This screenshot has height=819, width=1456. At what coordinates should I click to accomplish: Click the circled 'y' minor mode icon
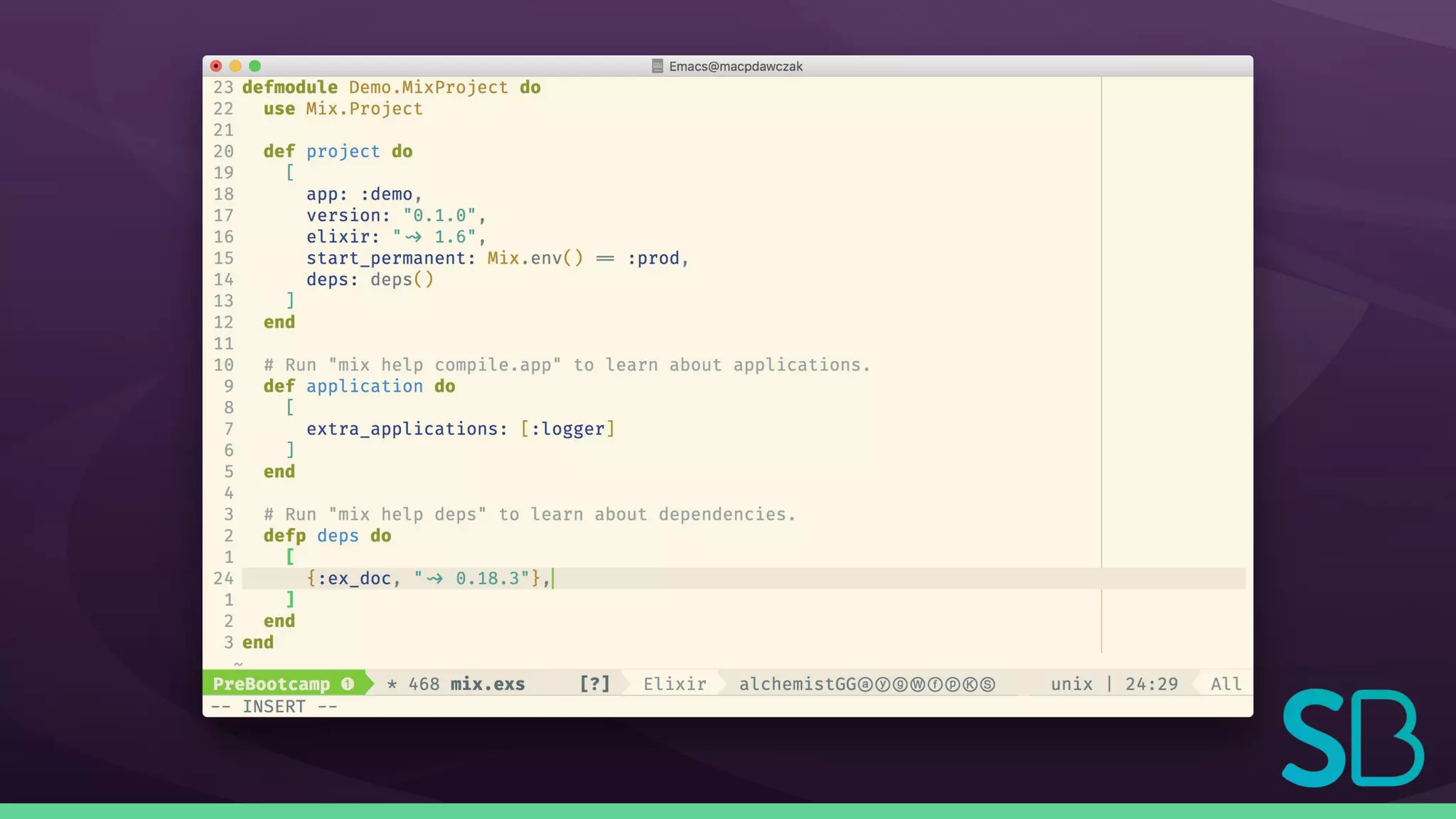coord(883,684)
